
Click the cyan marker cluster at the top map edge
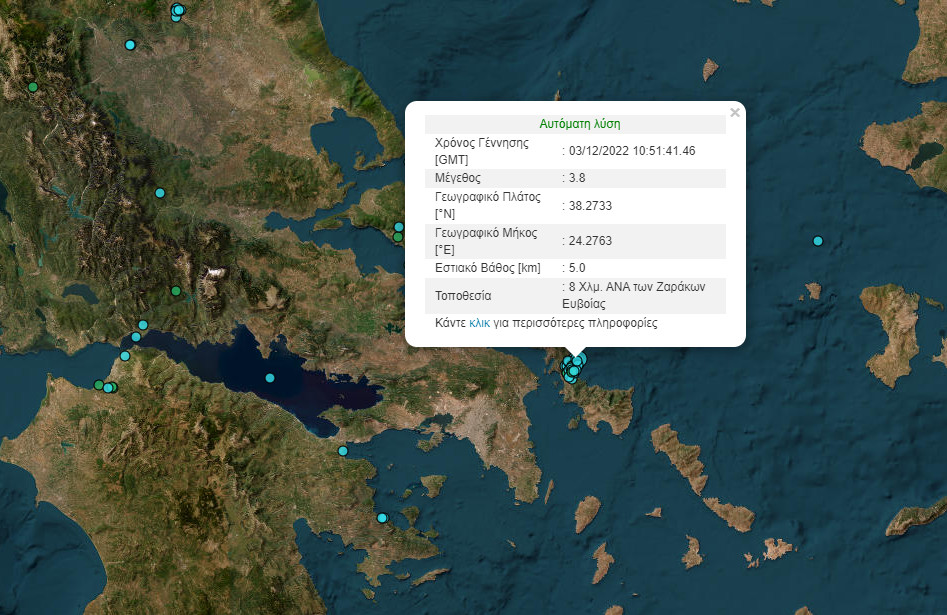(178, 11)
